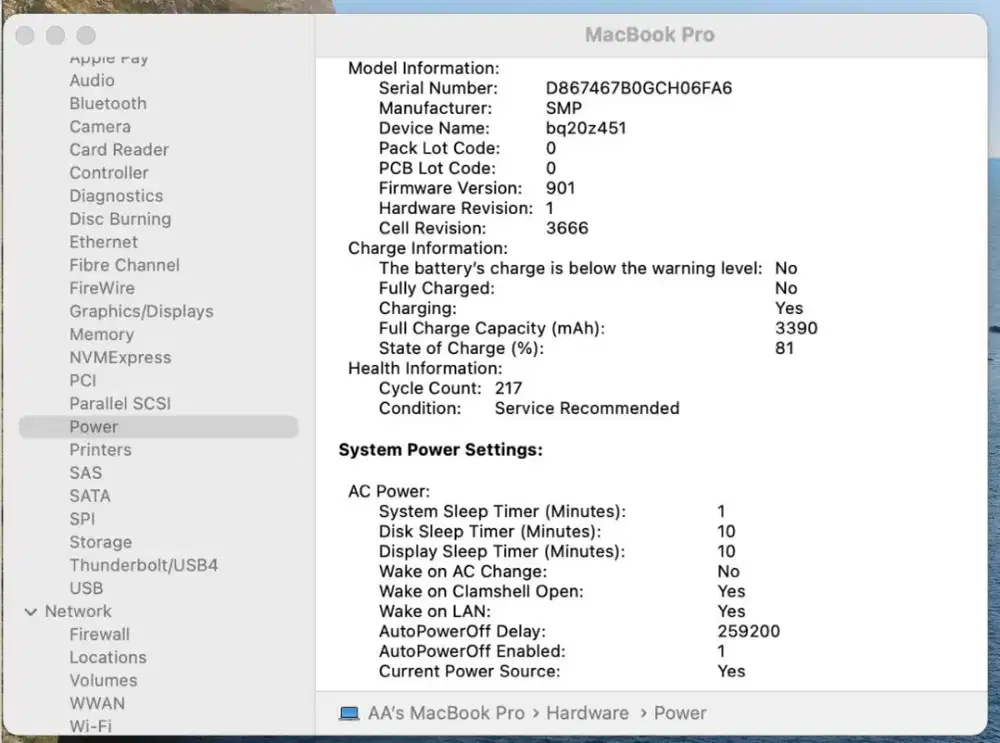Select Diagnostics in the sidebar
This screenshot has height=743, width=1000.
[116, 196]
